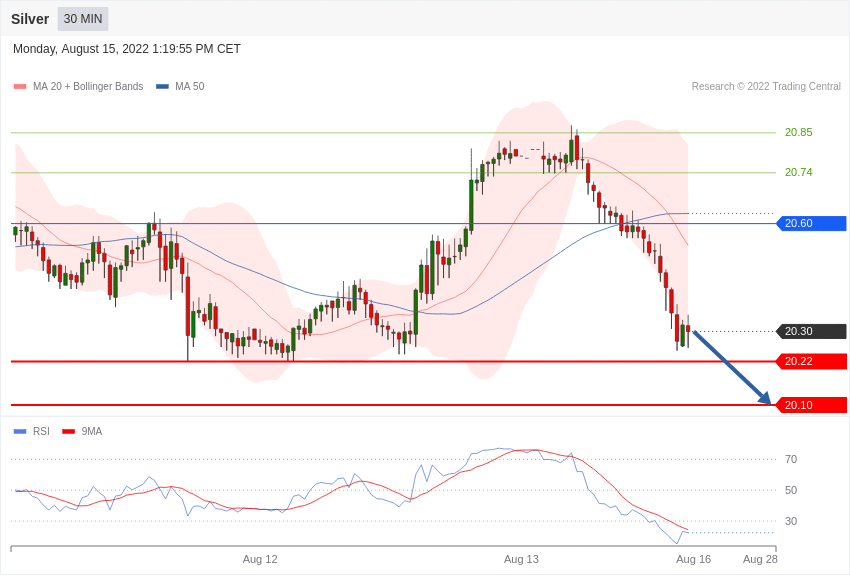Click the Aug 16 date axis label
The width and height of the screenshot is (850, 576).
pos(693,560)
